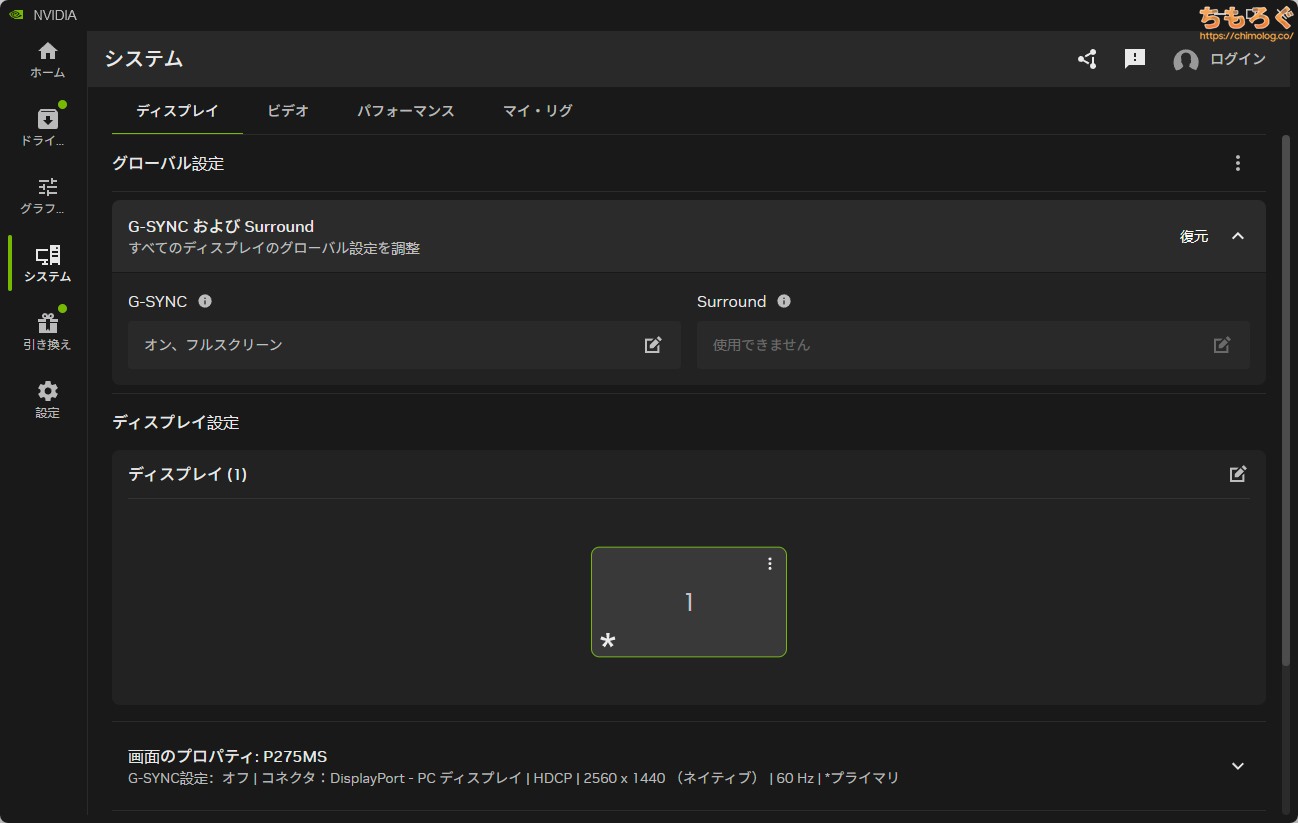Click the G-SYNC info icon
This screenshot has height=823, width=1298.
point(205,301)
